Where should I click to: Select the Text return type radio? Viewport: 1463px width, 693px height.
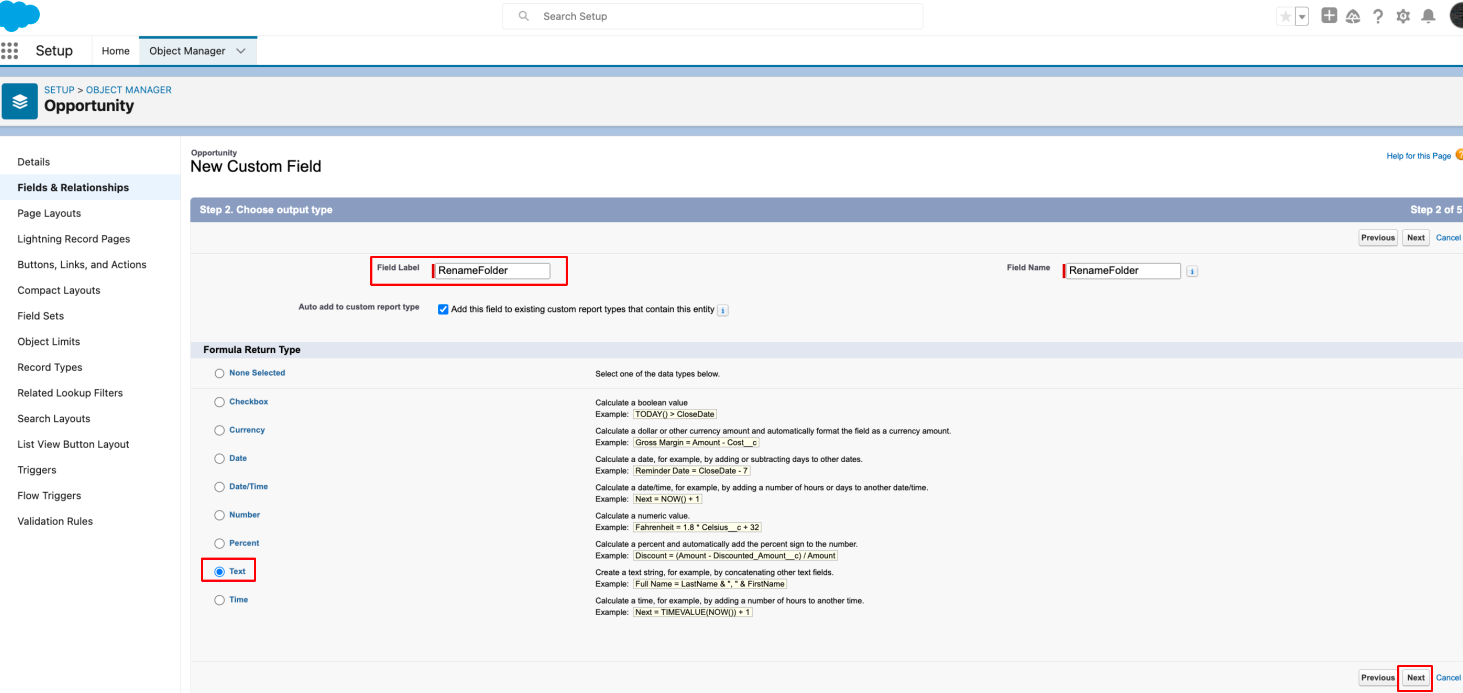(x=220, y=572)
